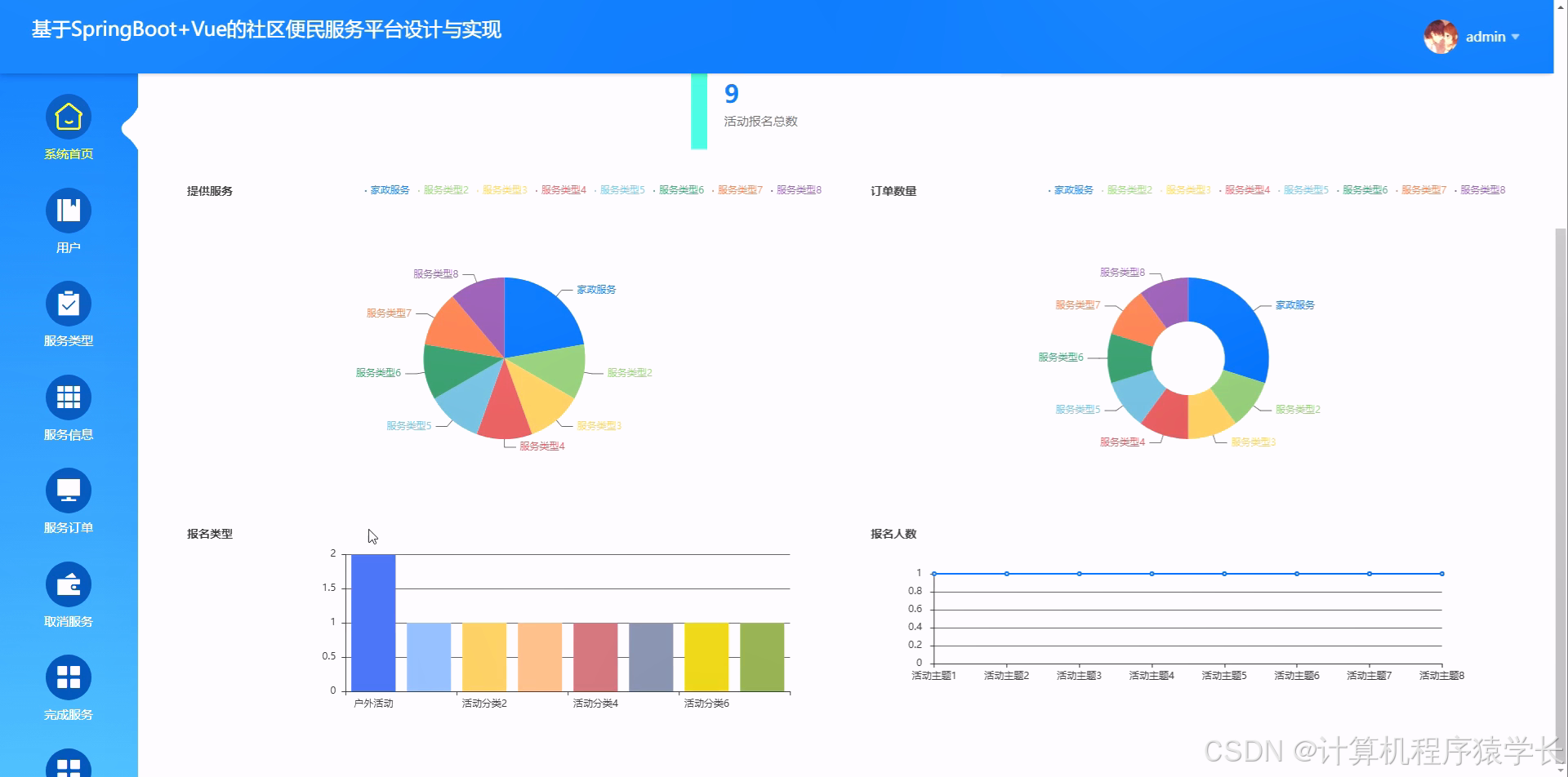Toggle 服务类型7 legend in 订单数量 chart
The height and width of the screenshot is (777, 1568).
pyautogui.click(x=1421, y=190)
